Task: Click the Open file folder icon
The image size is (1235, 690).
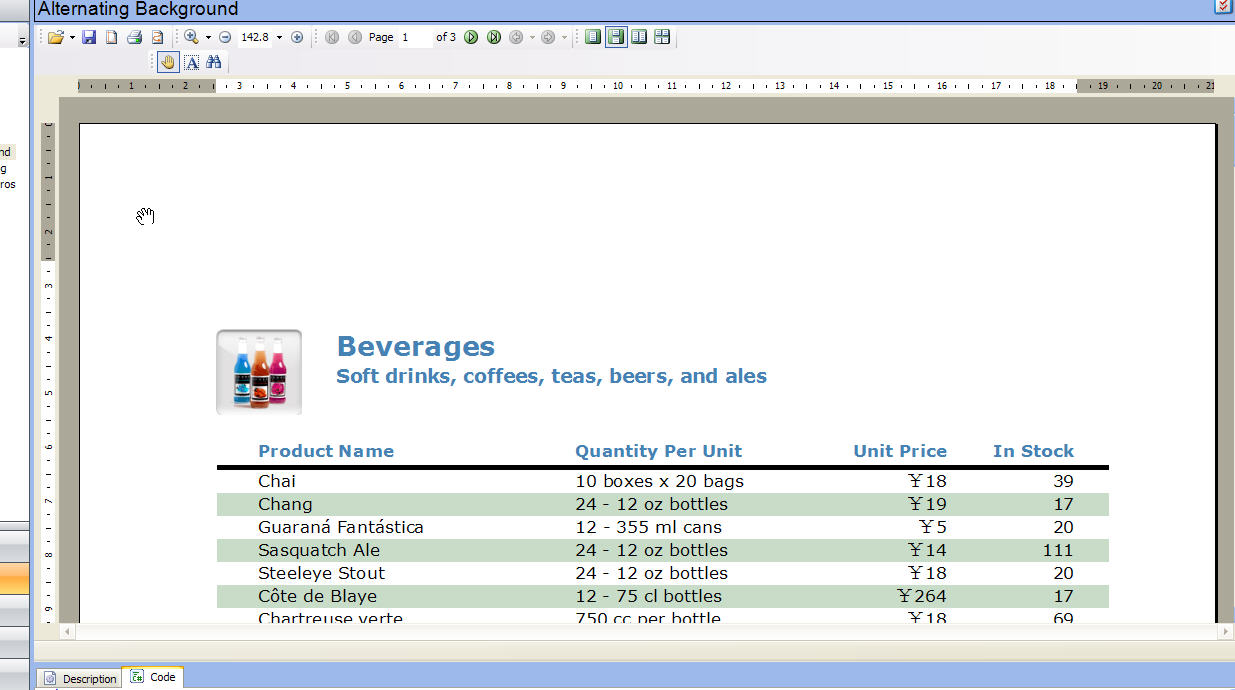Action: 55,37
